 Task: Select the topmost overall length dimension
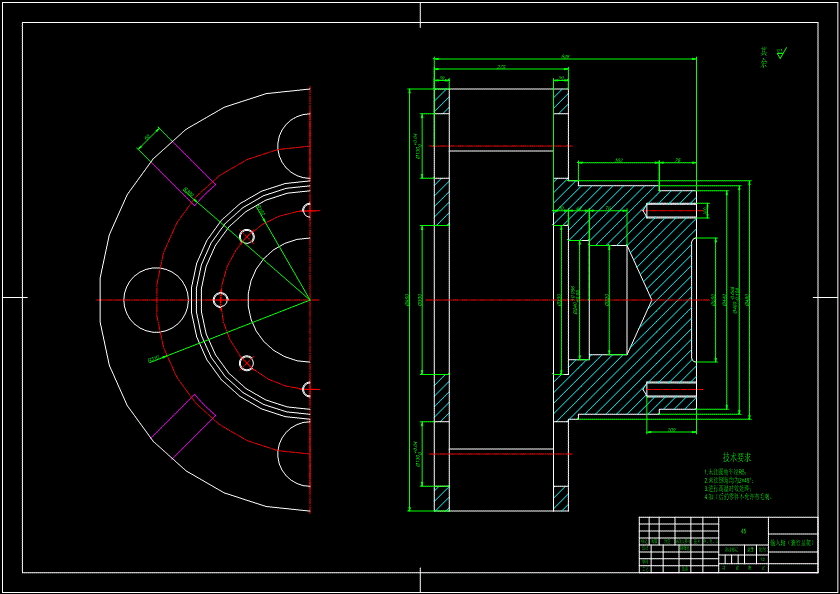565,58
